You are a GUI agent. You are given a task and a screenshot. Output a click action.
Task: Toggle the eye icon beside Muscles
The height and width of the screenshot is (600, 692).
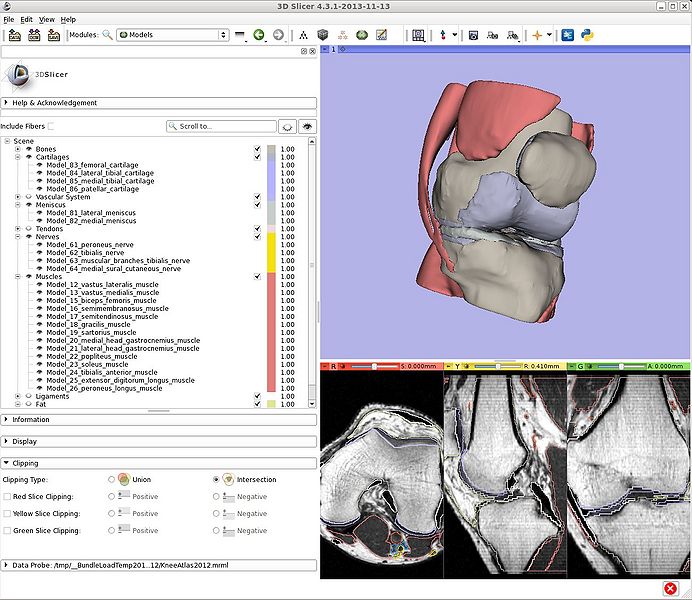pyautogui.click(x=29, y=277)
